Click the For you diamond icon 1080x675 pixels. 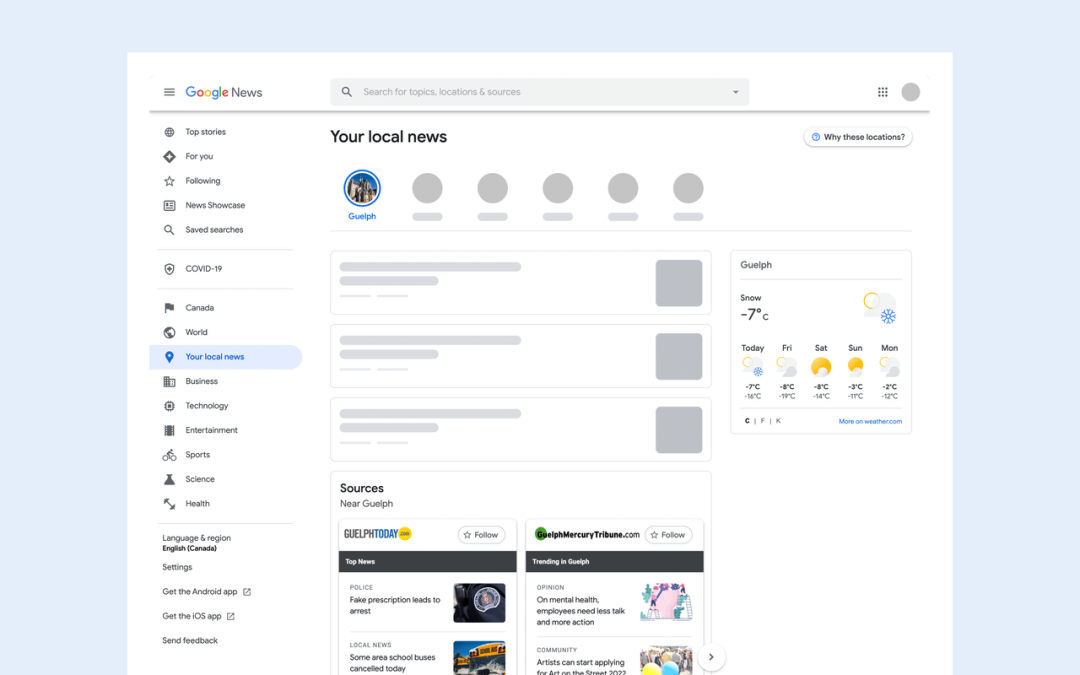(169, 156)
